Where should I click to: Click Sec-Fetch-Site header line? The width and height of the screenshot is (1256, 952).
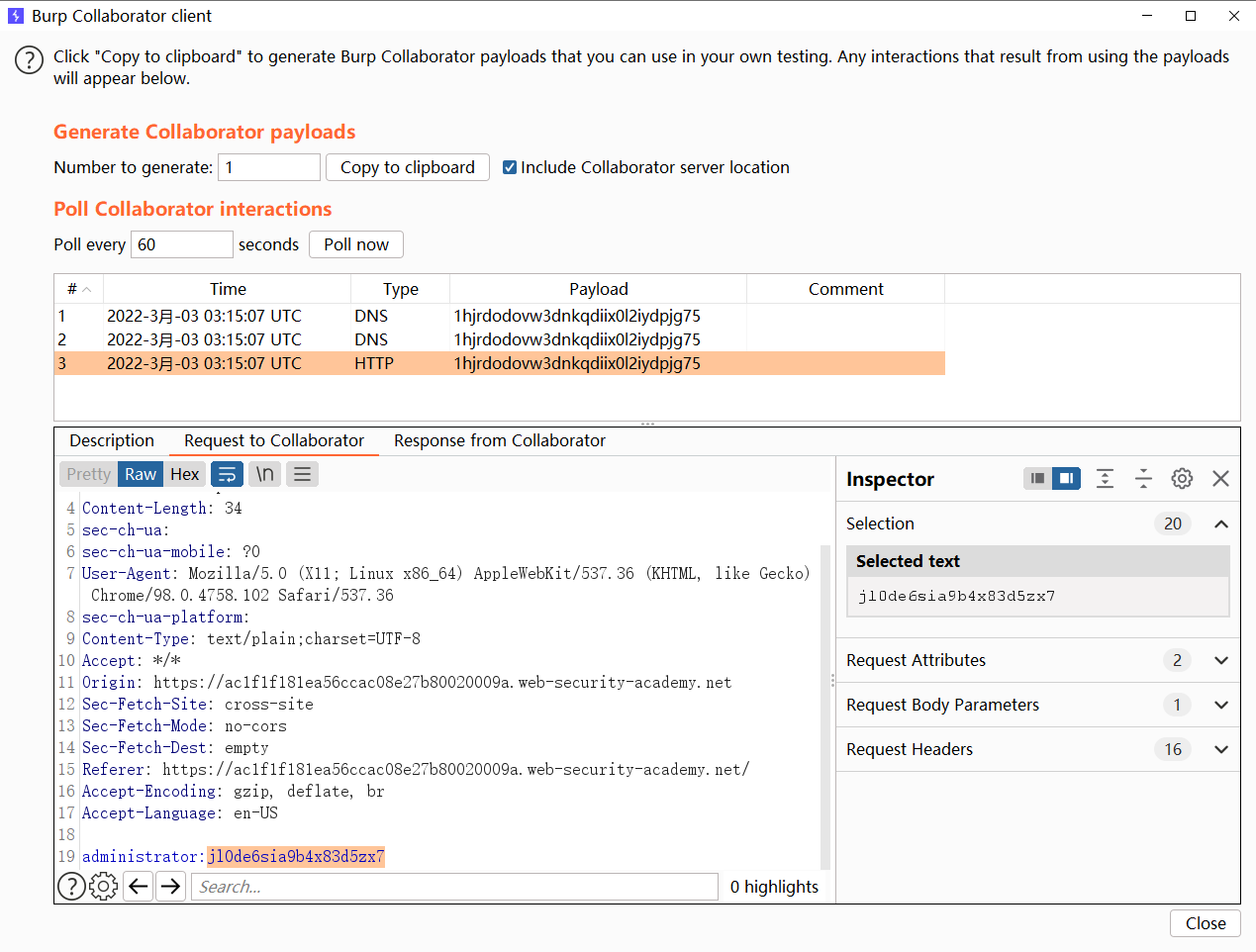pos(198,705)
